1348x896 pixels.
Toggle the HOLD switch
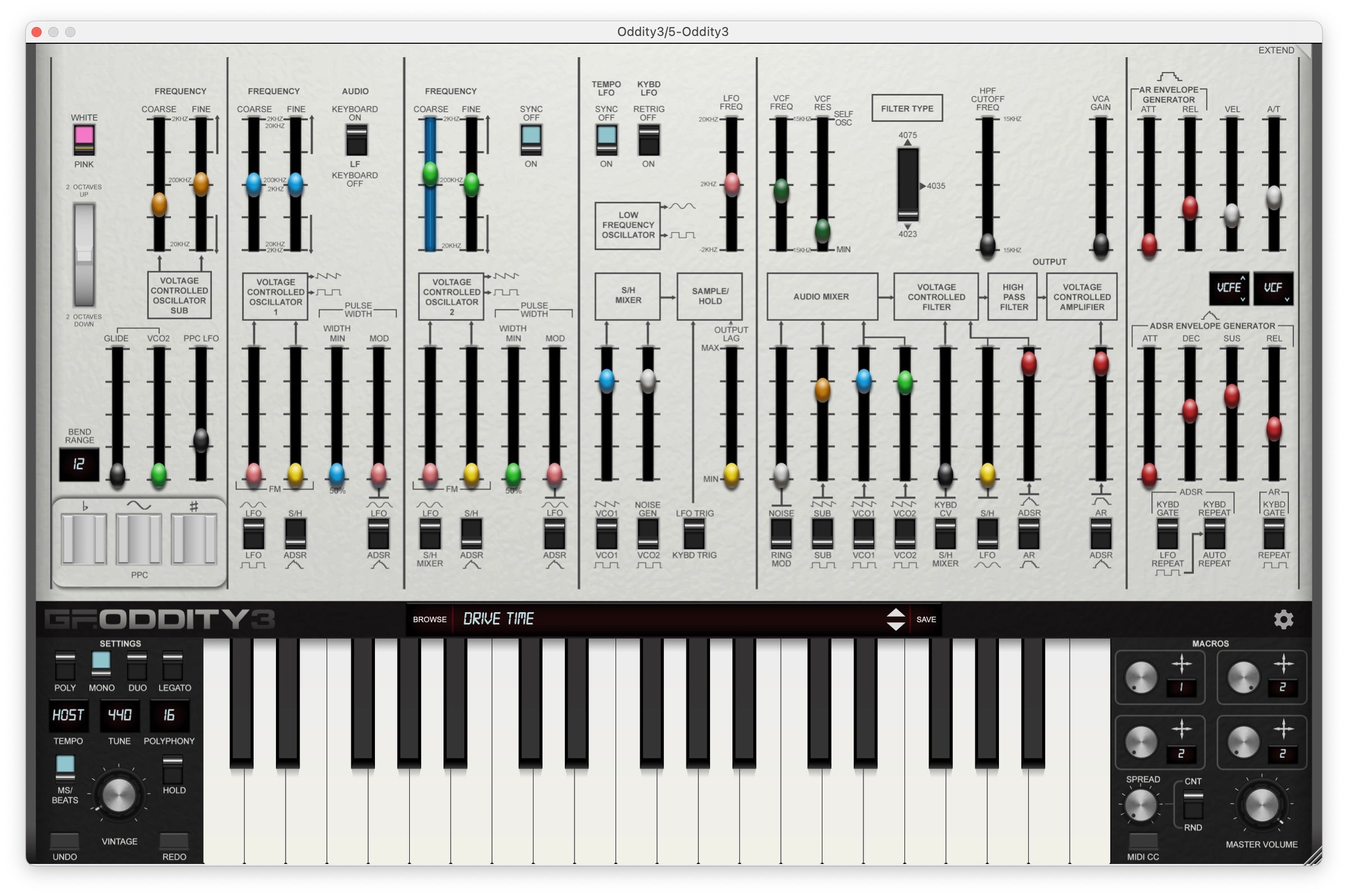173,769
